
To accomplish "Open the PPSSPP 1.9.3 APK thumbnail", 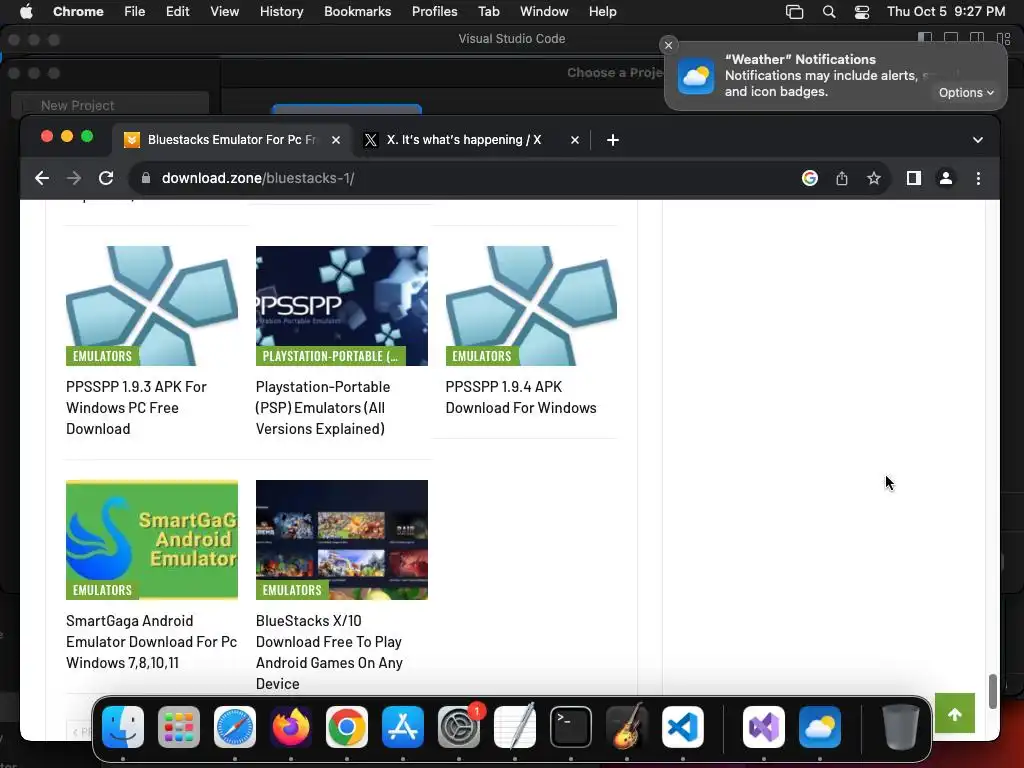I will click(x=152, y=306).
